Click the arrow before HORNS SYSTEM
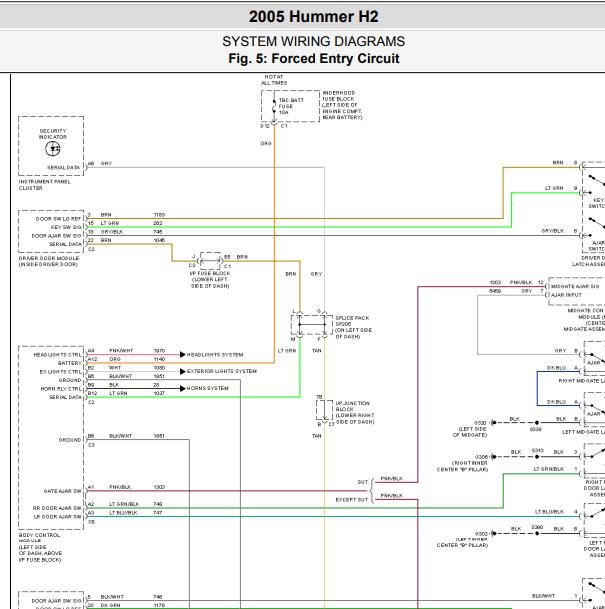This screenshot has height=609, width=605. coord(183,388)
